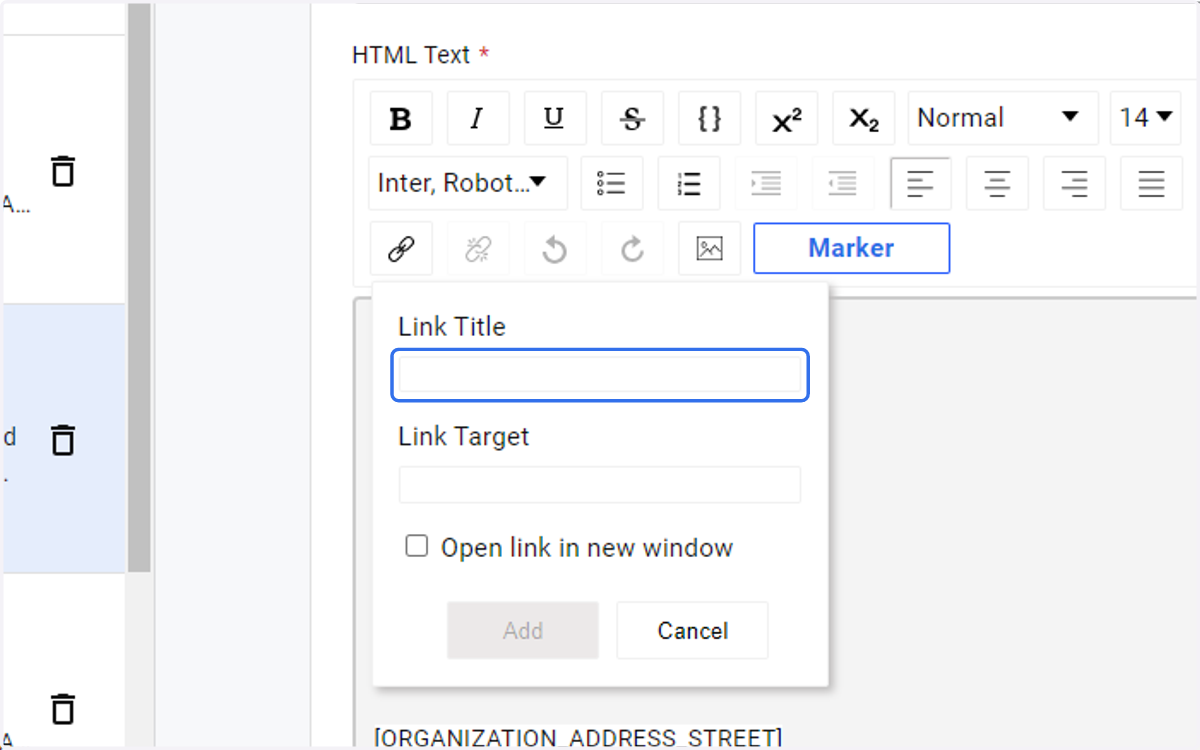Align text left
The image size is (1200, 750).
tap(920, 183)
